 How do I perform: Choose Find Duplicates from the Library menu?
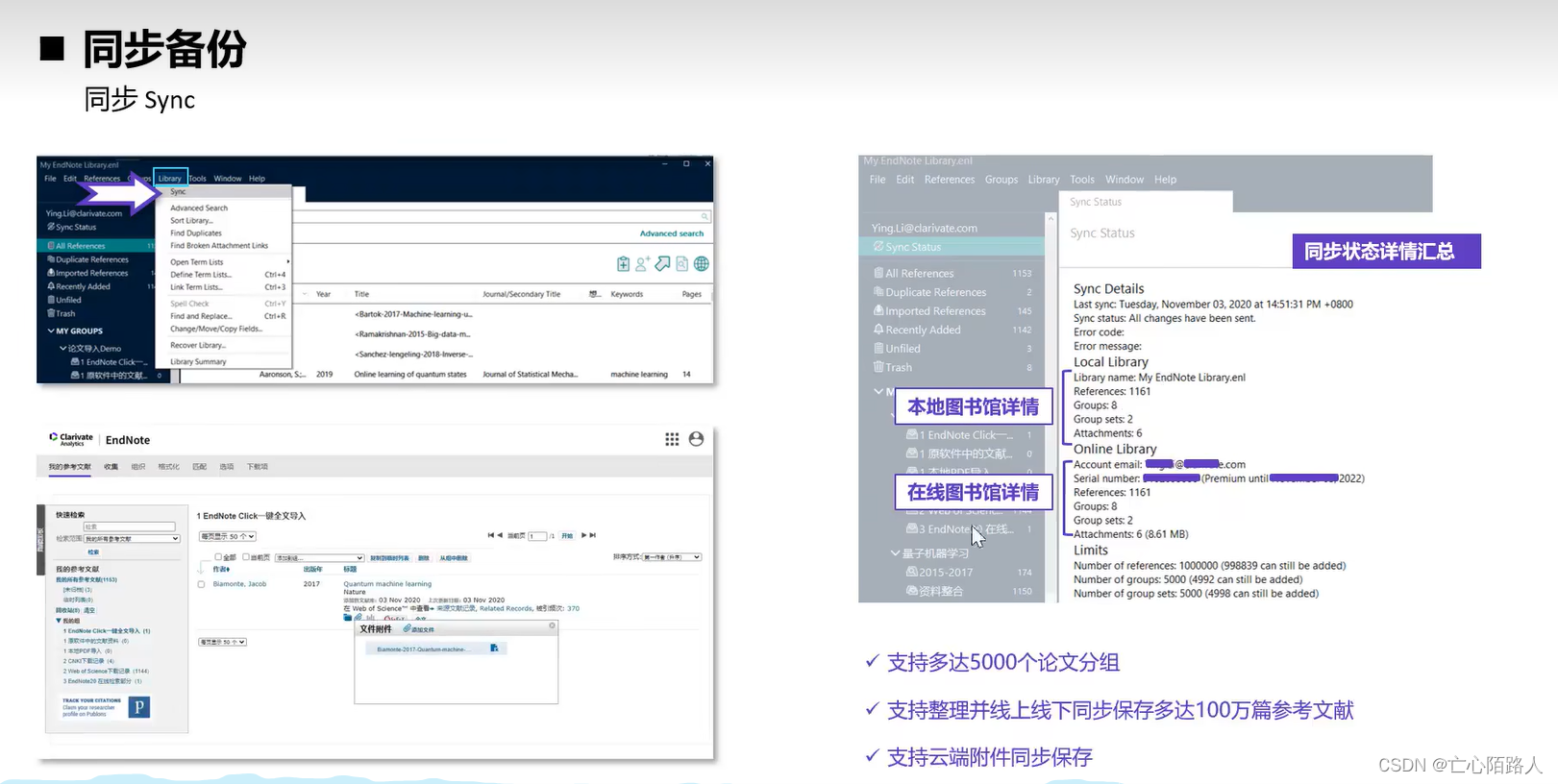[196, 233]
